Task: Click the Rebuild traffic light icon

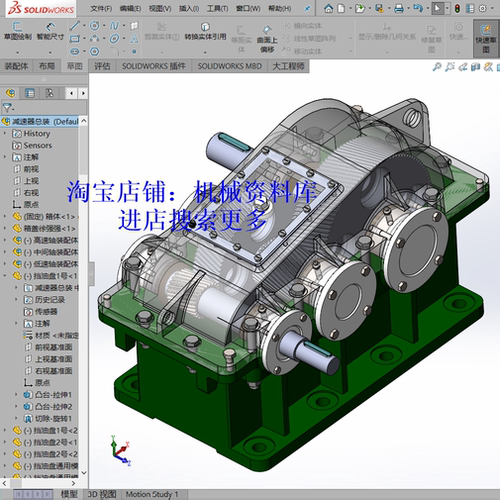Action: [x=457, y=8]
